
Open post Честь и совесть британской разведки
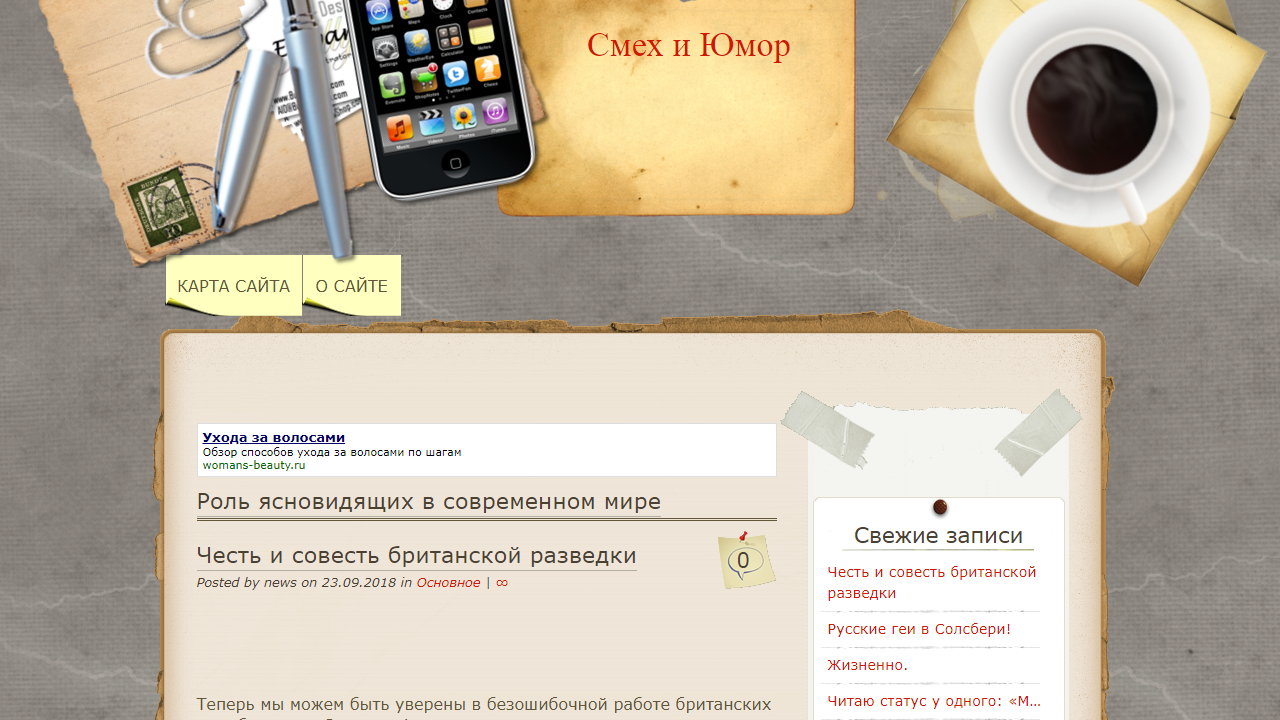click(416, 556)
